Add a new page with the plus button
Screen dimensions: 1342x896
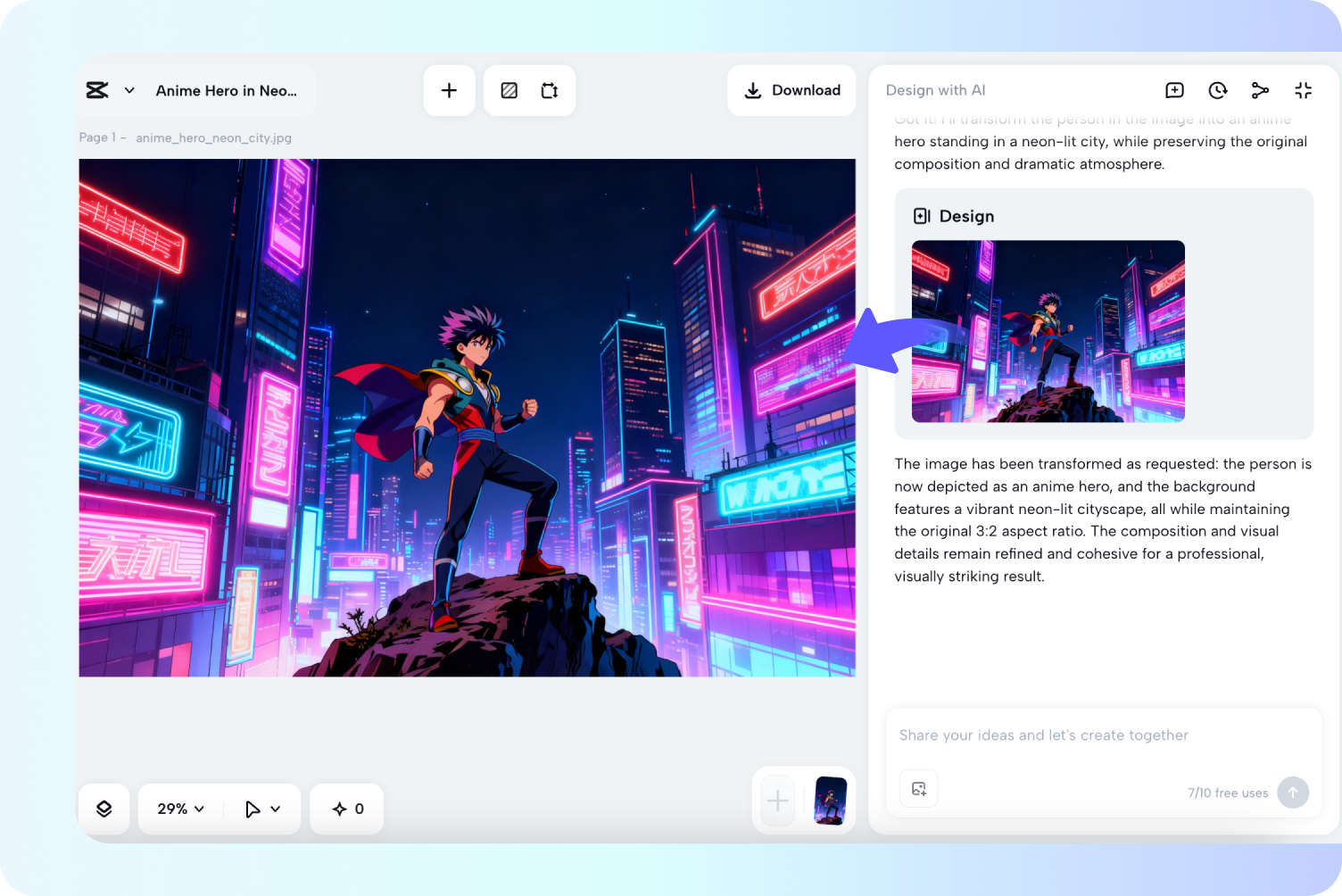pos(778,801)
